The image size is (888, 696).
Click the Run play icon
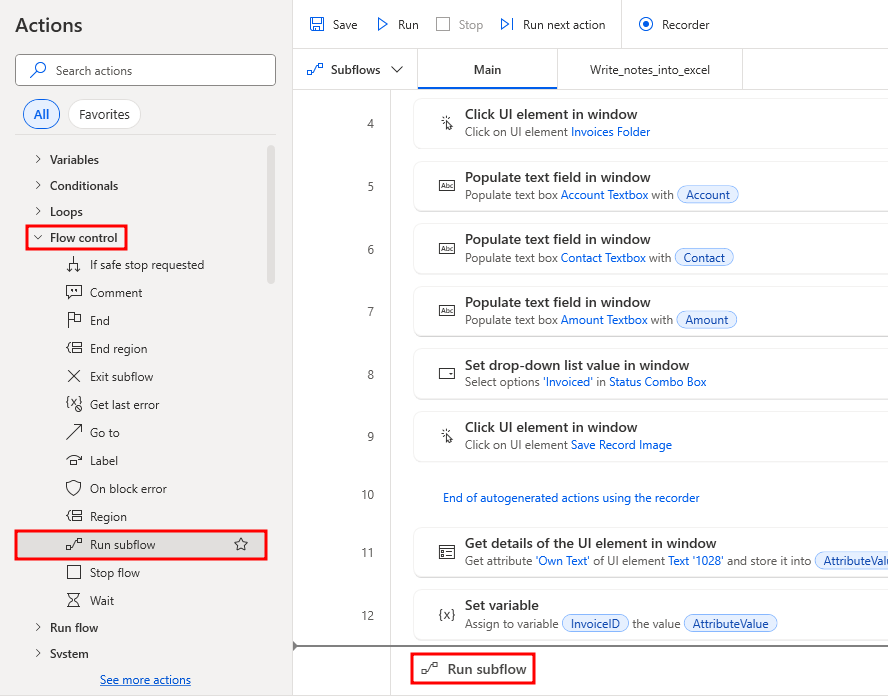[382, 24]
